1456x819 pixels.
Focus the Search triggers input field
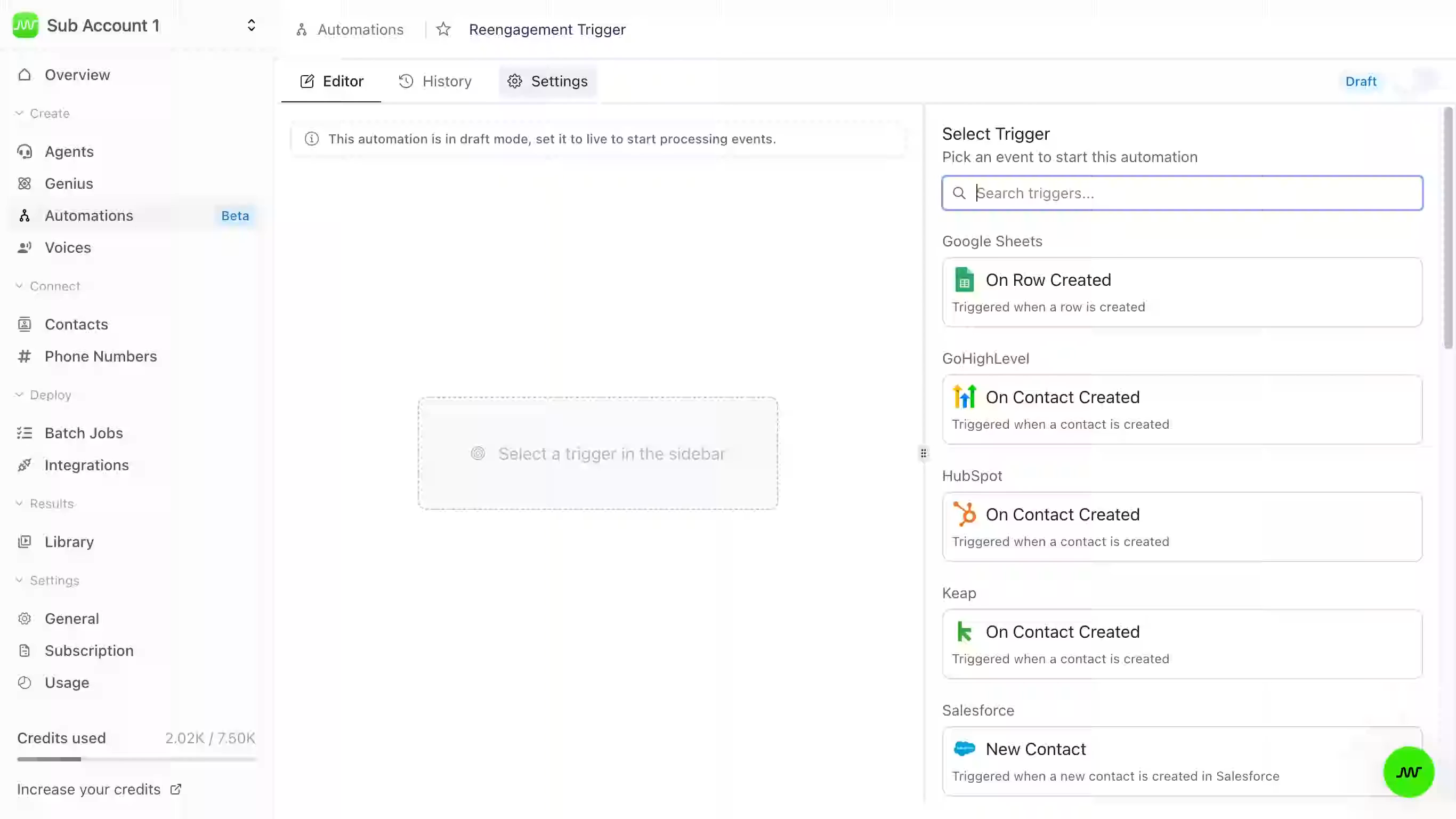(1182, 193)
